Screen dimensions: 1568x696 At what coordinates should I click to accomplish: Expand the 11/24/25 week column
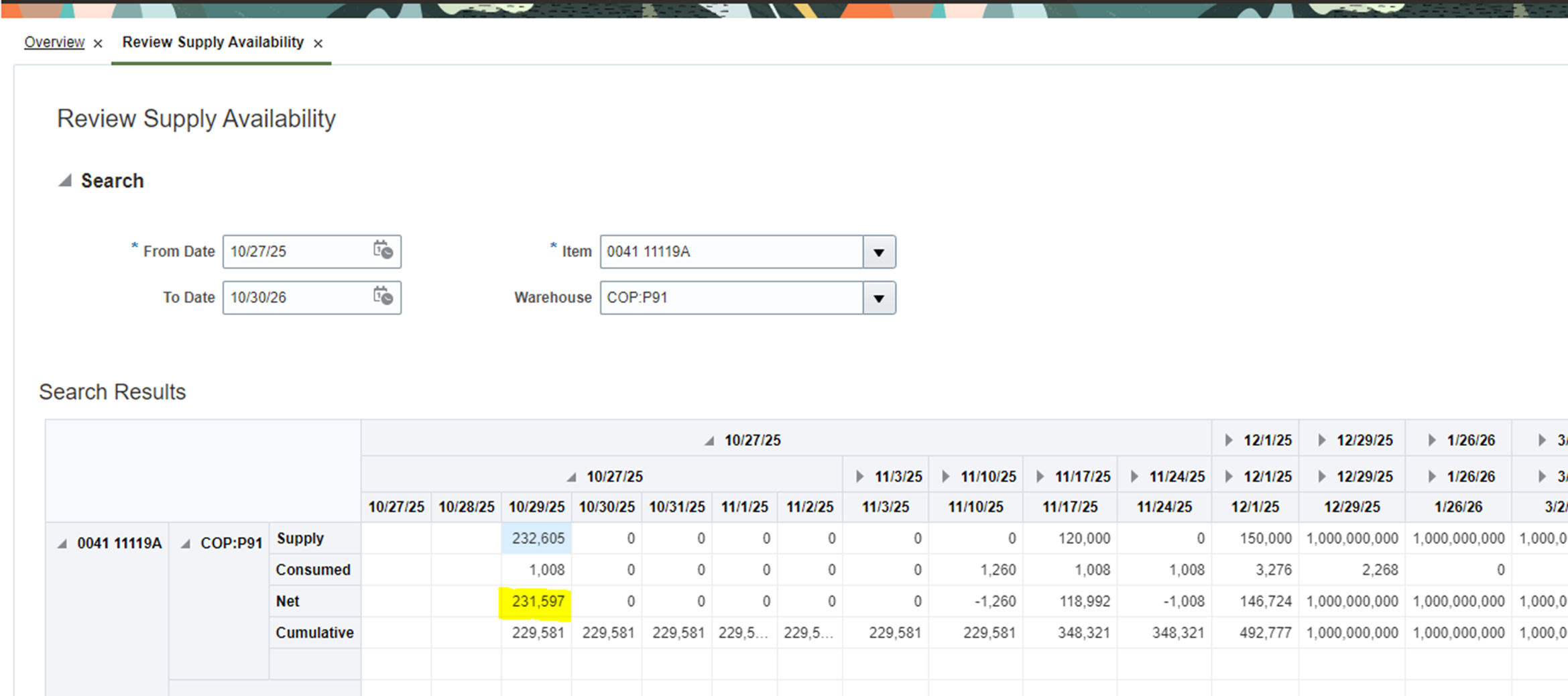tap(1134, 477)
